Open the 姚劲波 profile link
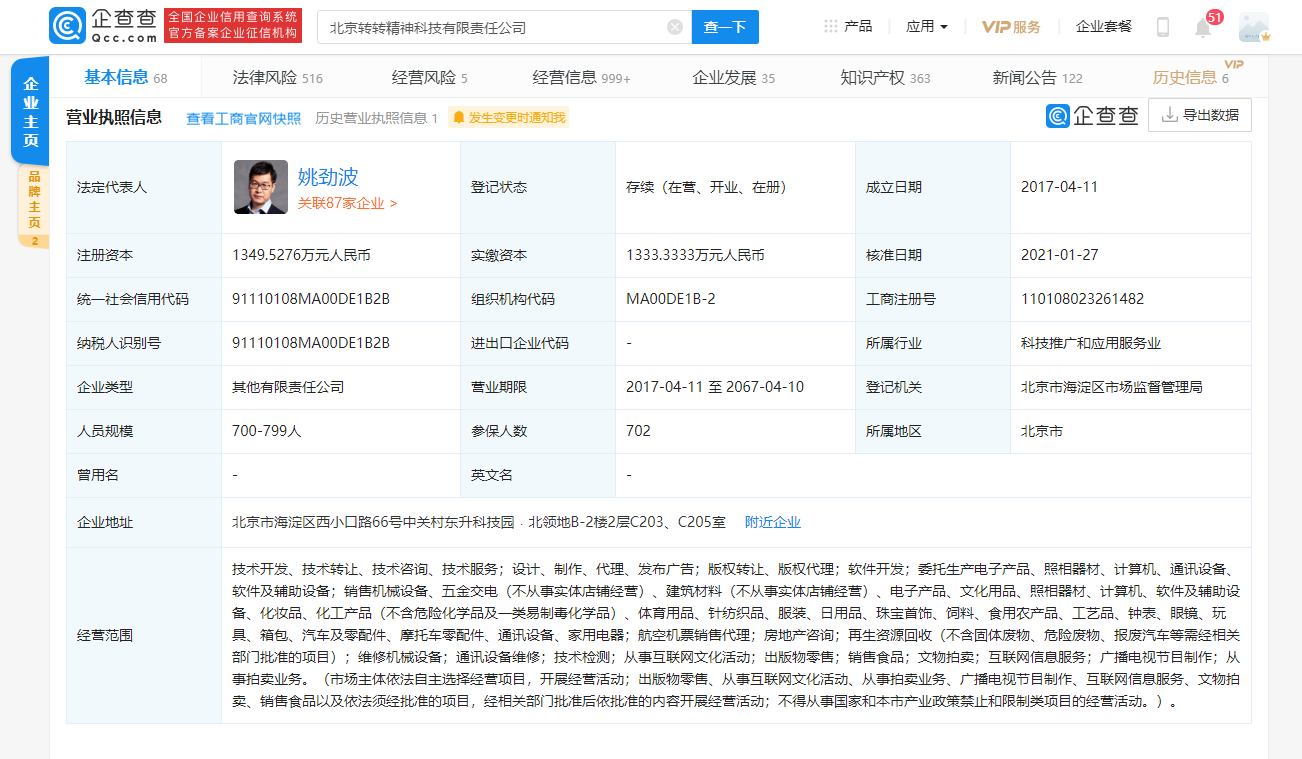This screenshot has height=759, width=1302. pyautogui.click(x=328, y=177)
